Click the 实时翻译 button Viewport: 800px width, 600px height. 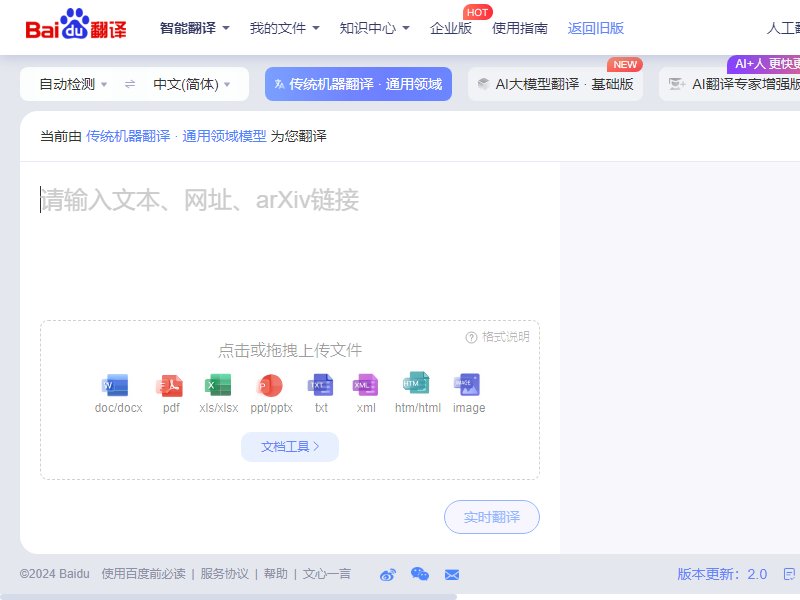click(492, 517)
